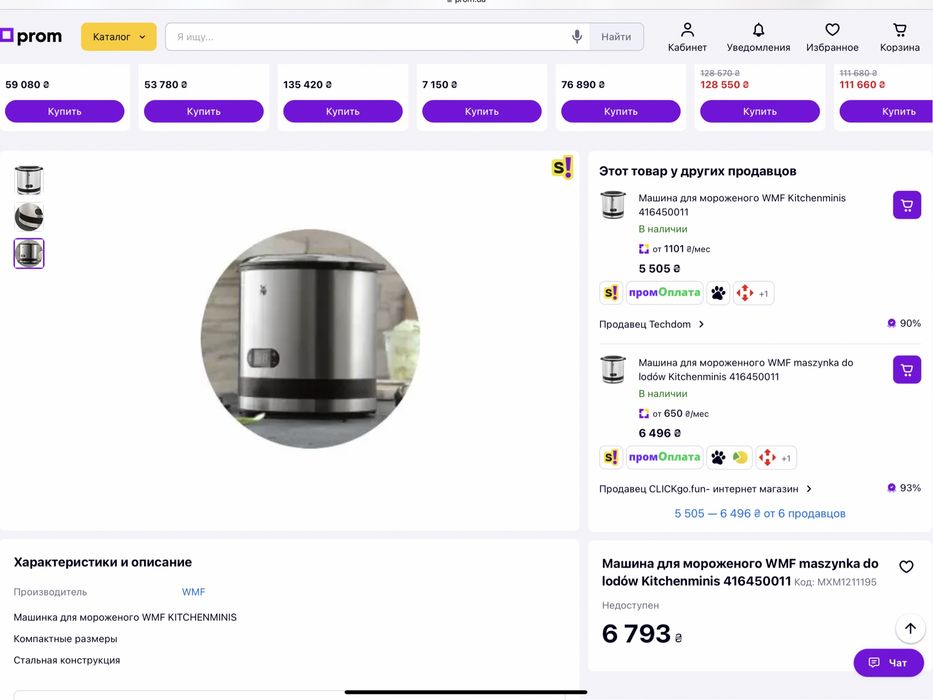Viewport: 933px width, 700px height.
Task: Click red Nova Poshta icon in CLICKgo.fun offer
Action: click(767, 457)
